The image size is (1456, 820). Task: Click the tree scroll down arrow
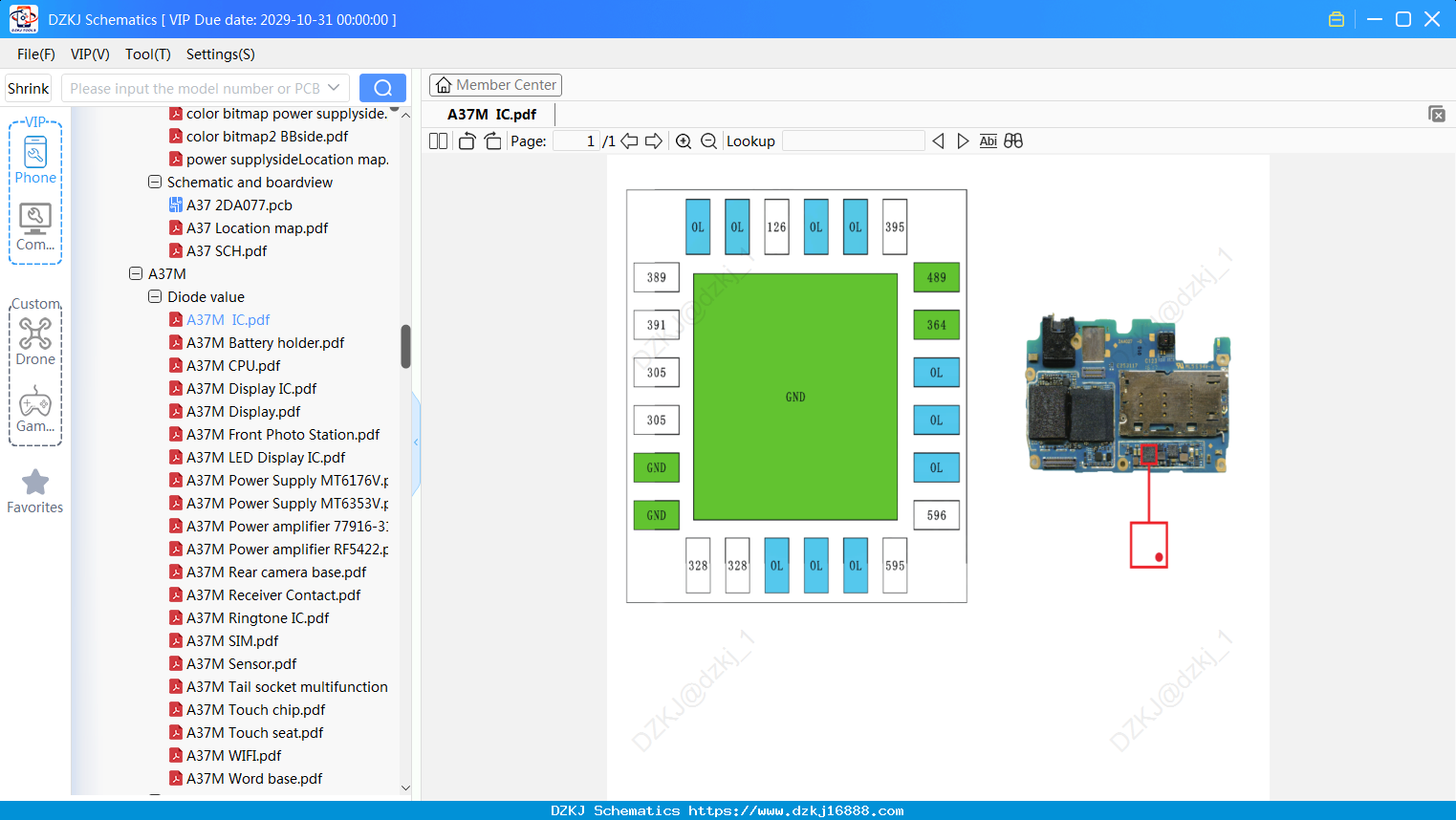pyautogui.click(x=405, y=788)
